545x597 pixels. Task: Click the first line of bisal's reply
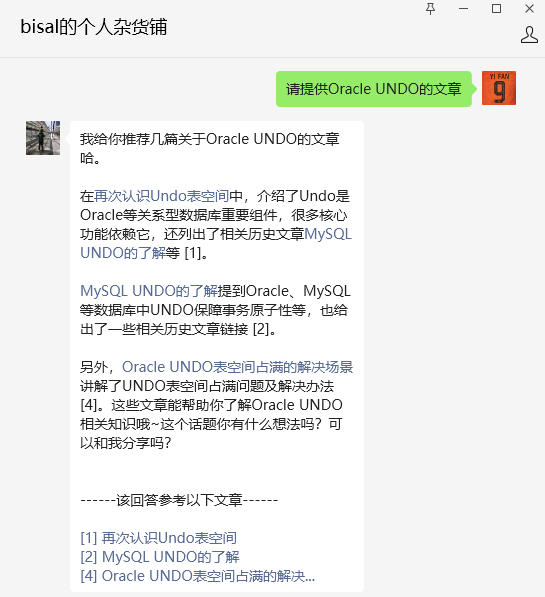(x=209, y=139)
